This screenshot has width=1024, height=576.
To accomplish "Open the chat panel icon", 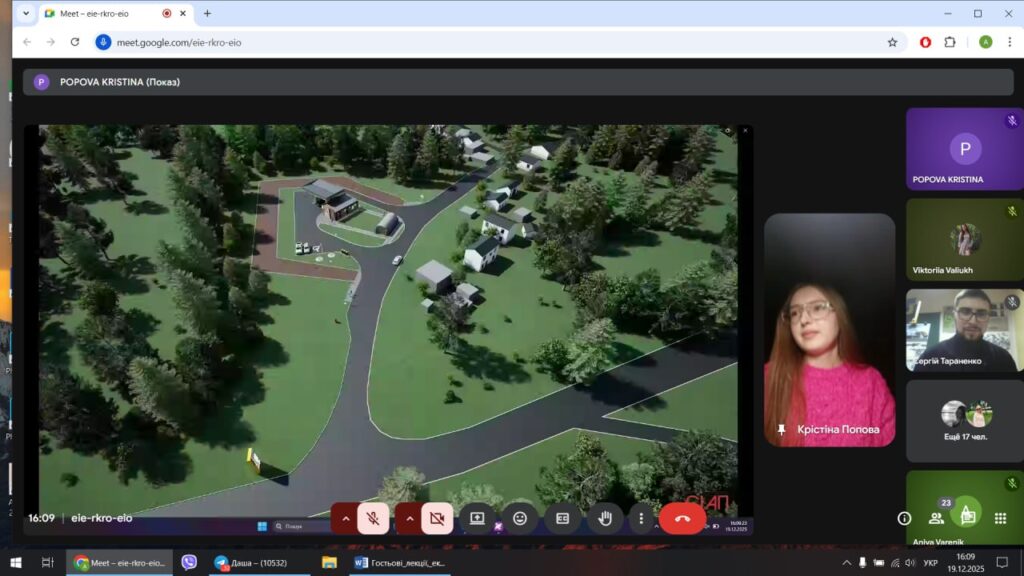I will (x=967, y=517).
